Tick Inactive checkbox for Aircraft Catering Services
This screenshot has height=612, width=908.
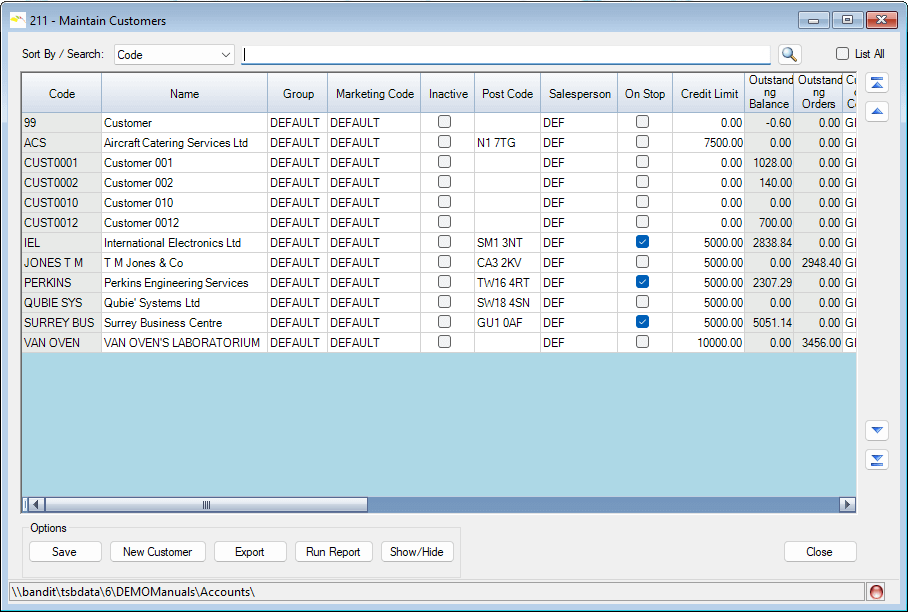click(445, 142)
